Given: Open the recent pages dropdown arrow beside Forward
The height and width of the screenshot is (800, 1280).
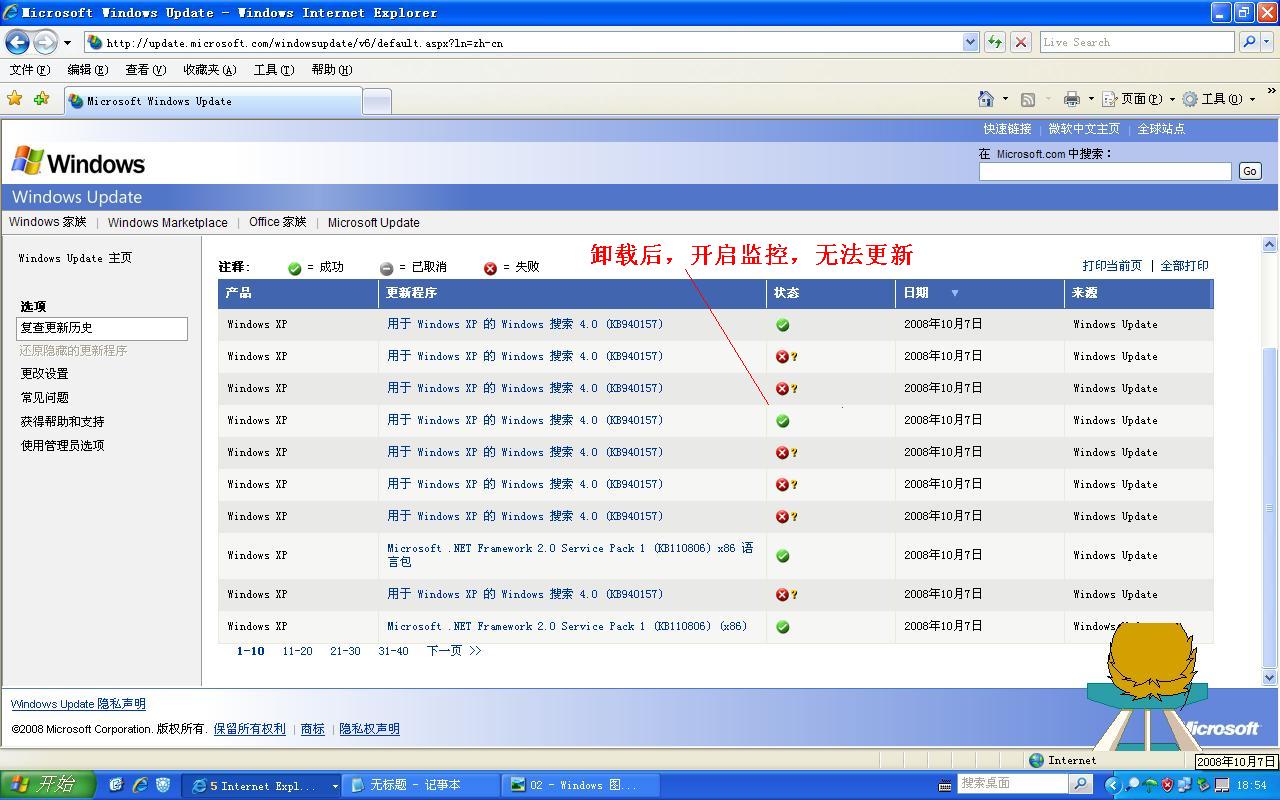Looking at the screenshot, I should click(67, 43).
